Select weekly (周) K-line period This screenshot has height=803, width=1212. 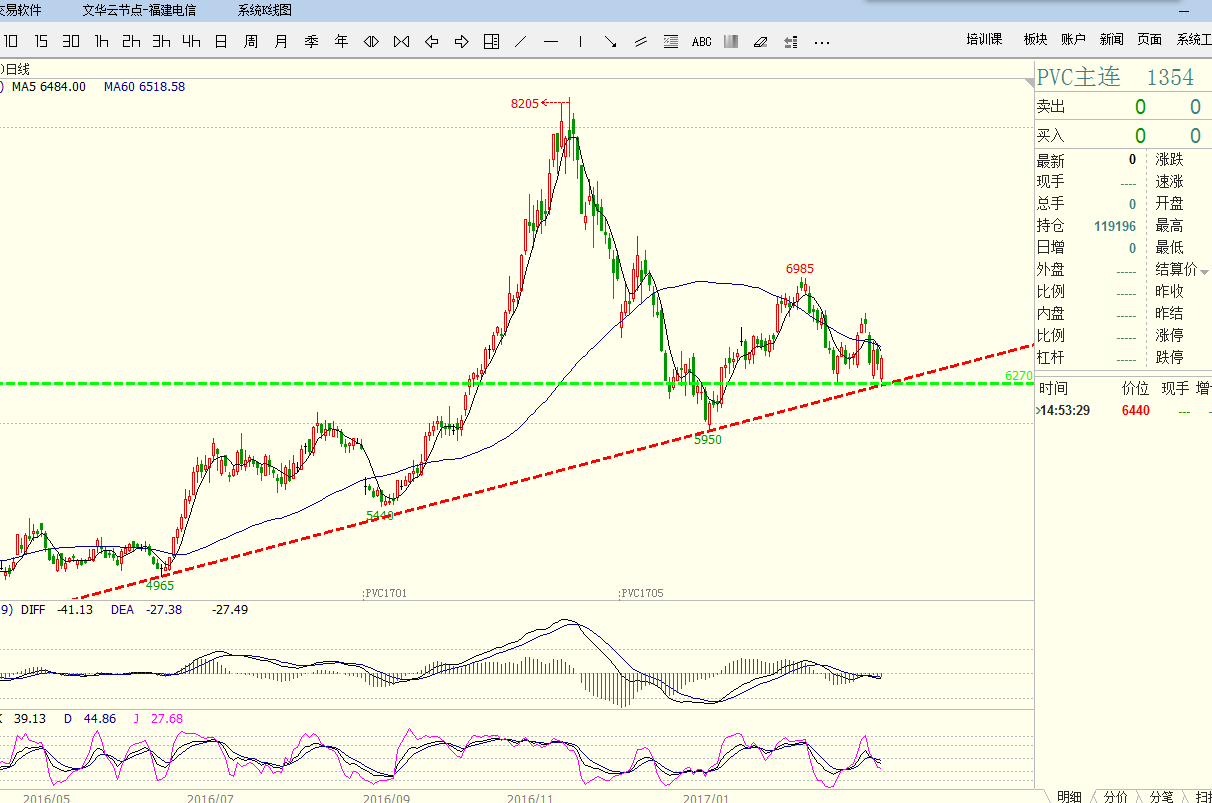point(251,41)
